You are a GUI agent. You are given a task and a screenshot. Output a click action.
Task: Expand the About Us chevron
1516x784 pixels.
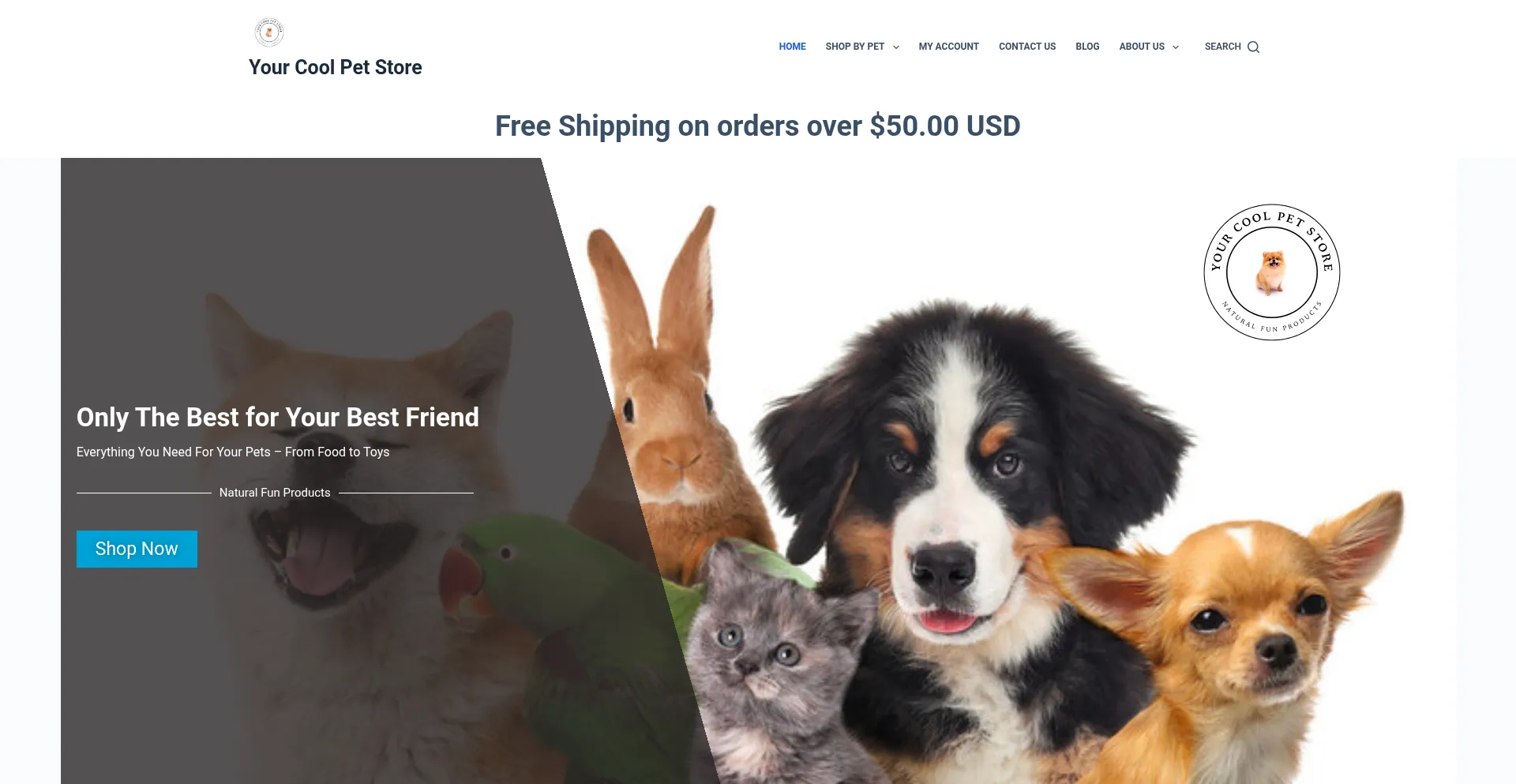pyautogui.click(x=1176, y=47)
